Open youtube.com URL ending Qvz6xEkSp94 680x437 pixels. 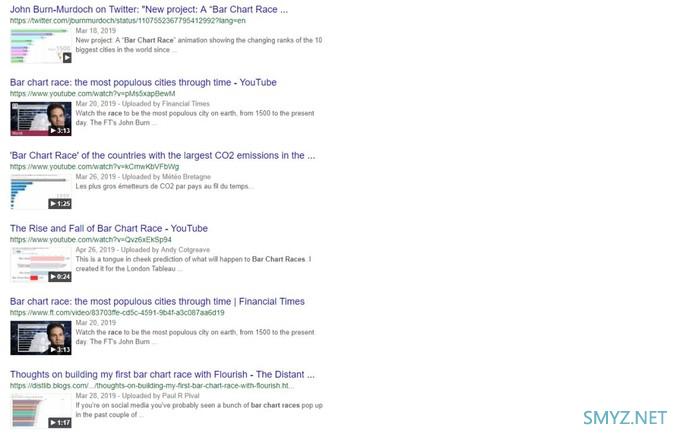pos(91,239)
